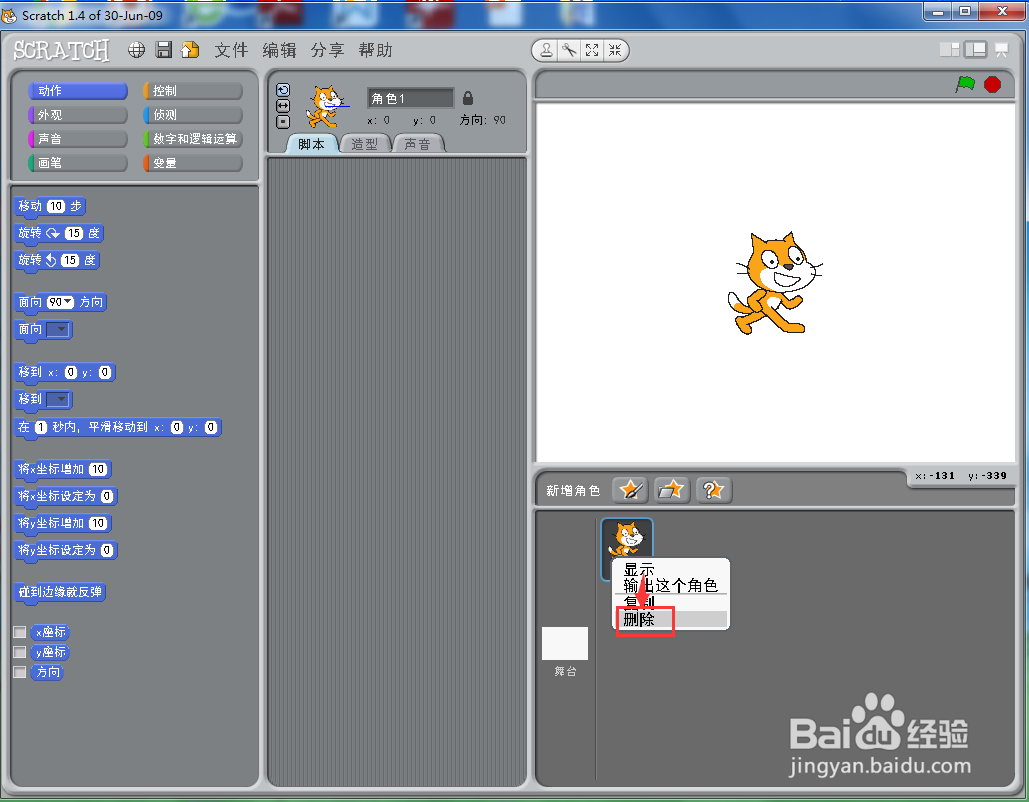The image size is (1029, 802).
Task: Select the 侦测 block category
Action: tap(192, 115)
